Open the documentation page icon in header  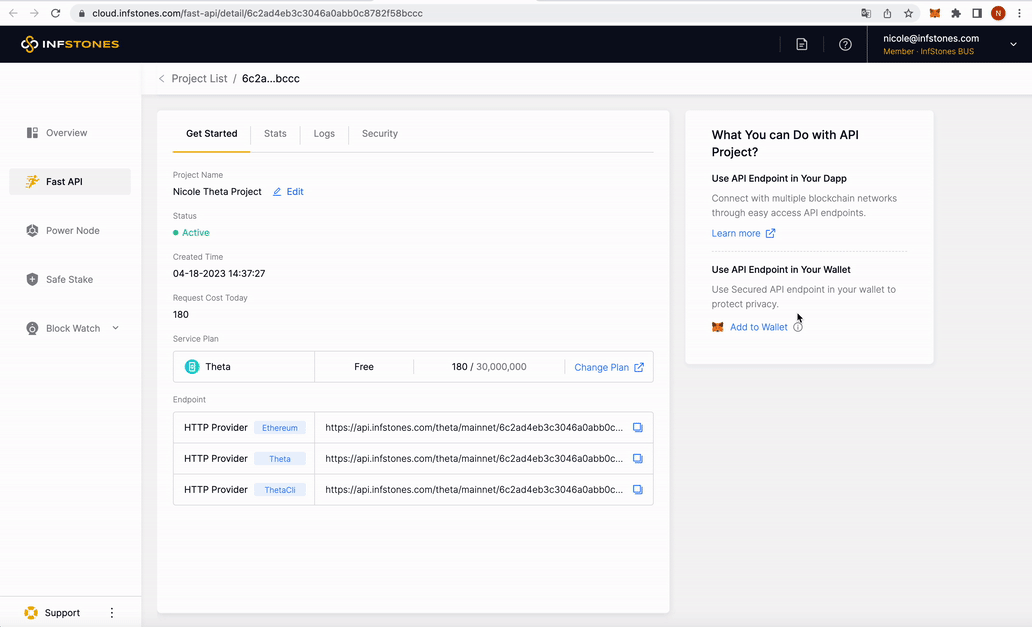(802, 44)
